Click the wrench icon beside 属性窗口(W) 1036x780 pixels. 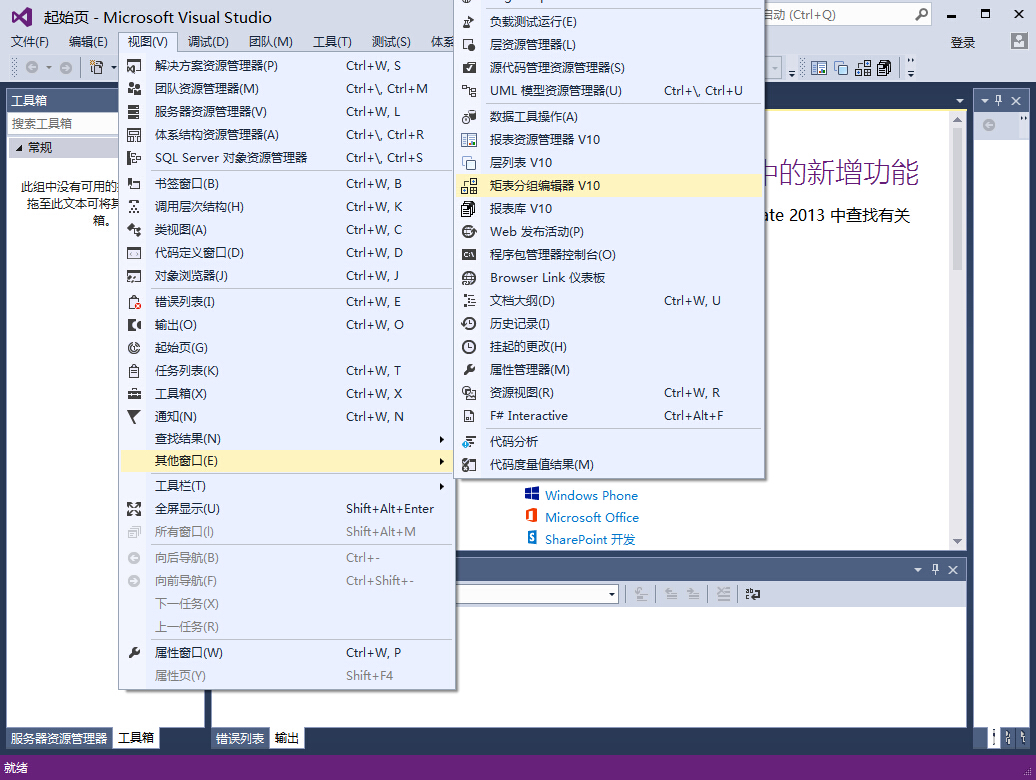pos(134,653)
